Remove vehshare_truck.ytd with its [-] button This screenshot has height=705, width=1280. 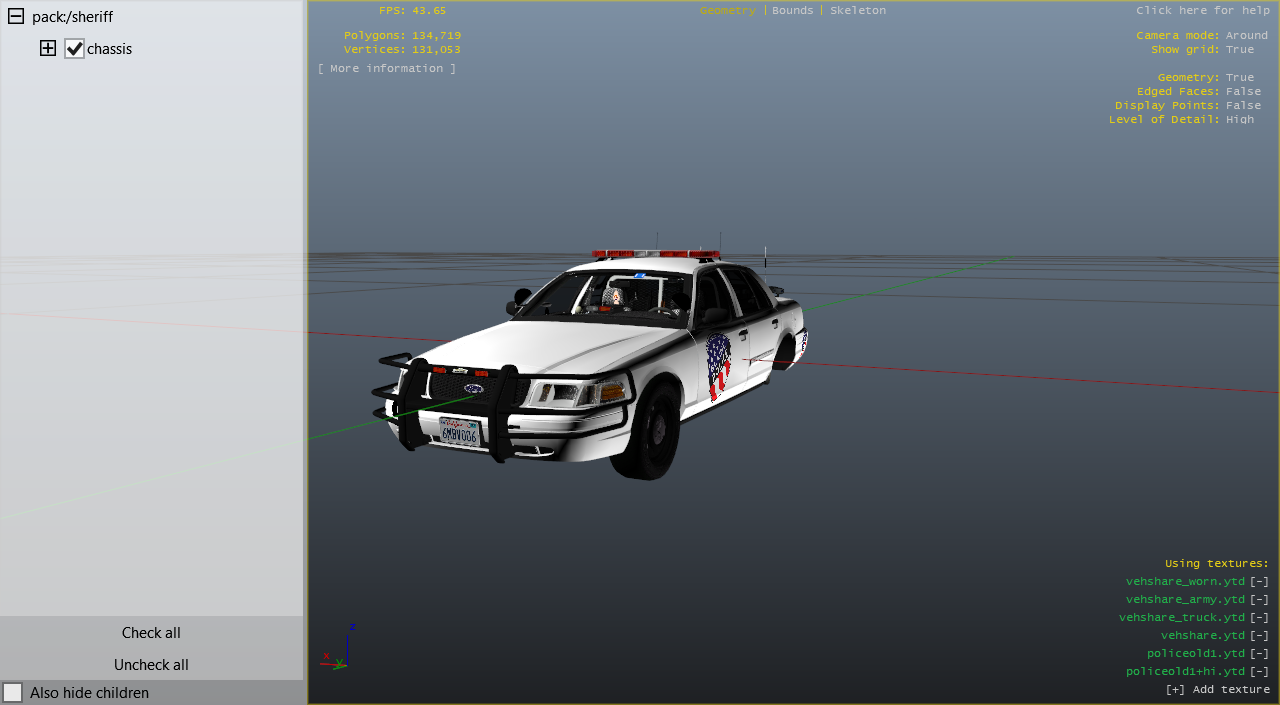point(1259,618)
